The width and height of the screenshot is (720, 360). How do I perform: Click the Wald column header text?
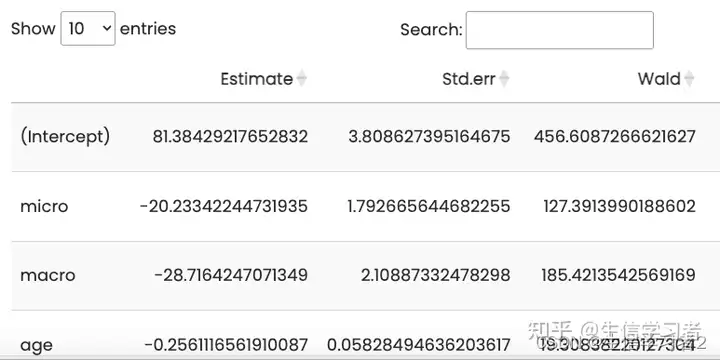point(659,79)
